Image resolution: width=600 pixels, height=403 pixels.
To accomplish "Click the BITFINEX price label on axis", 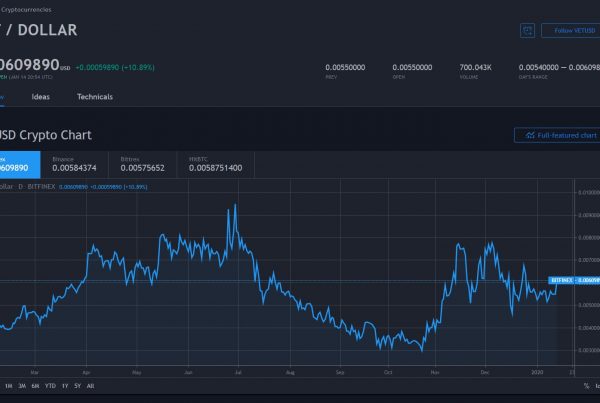I will click(574, 281).
